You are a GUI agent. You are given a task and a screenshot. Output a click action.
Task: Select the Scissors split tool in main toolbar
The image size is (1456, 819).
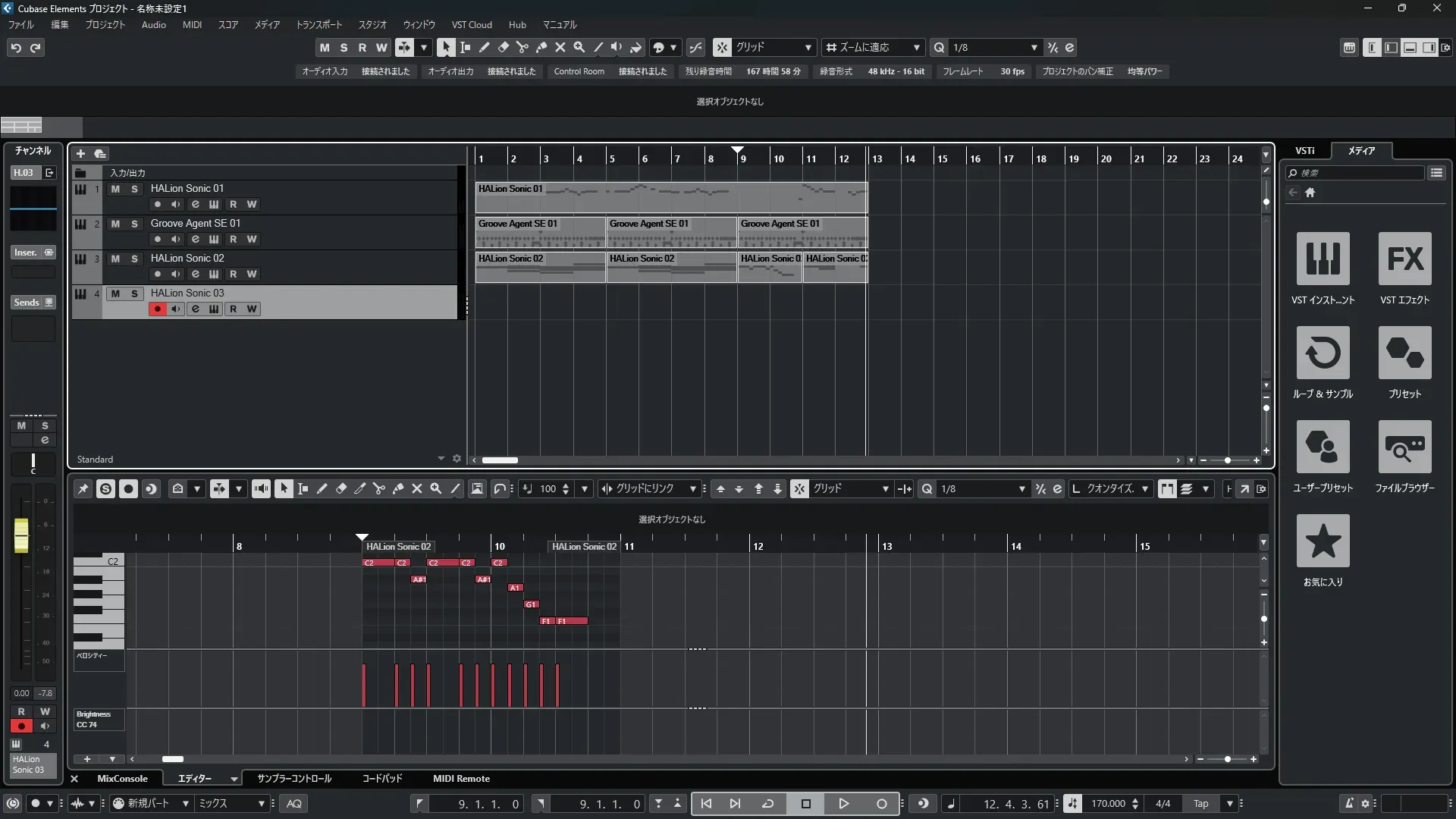(522, 47)
